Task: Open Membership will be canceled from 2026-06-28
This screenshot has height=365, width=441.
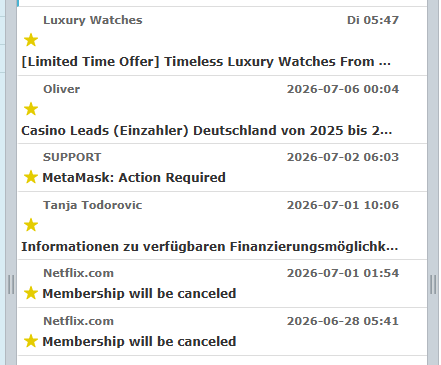Action: pos(139,341)
